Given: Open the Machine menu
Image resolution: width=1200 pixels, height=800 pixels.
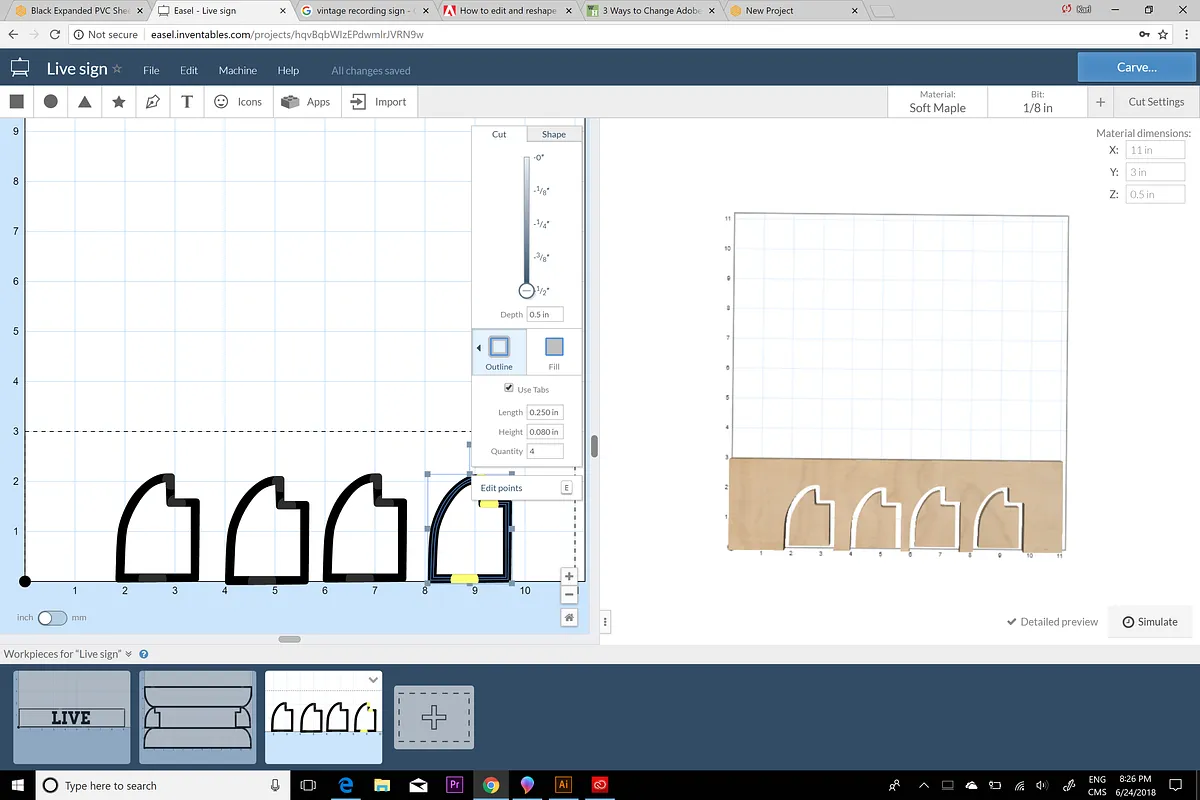Looking at the screenshot, I should (238, 70).
